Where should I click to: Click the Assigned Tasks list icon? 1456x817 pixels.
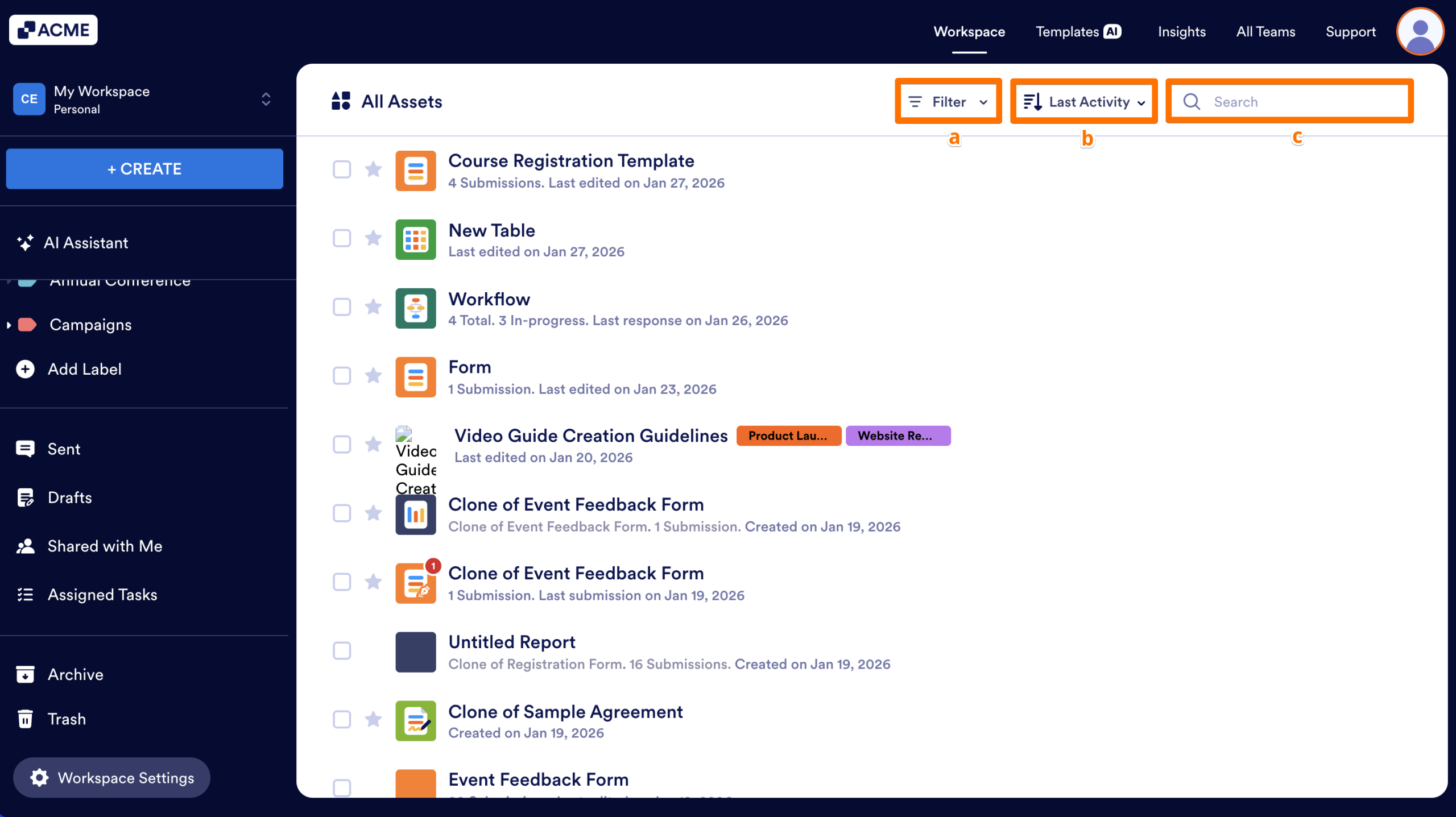(x=25, y=595)
